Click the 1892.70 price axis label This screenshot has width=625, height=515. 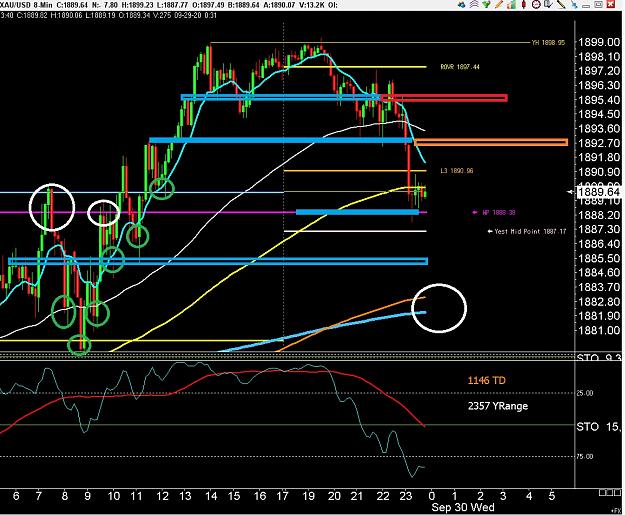coord(599,143)
